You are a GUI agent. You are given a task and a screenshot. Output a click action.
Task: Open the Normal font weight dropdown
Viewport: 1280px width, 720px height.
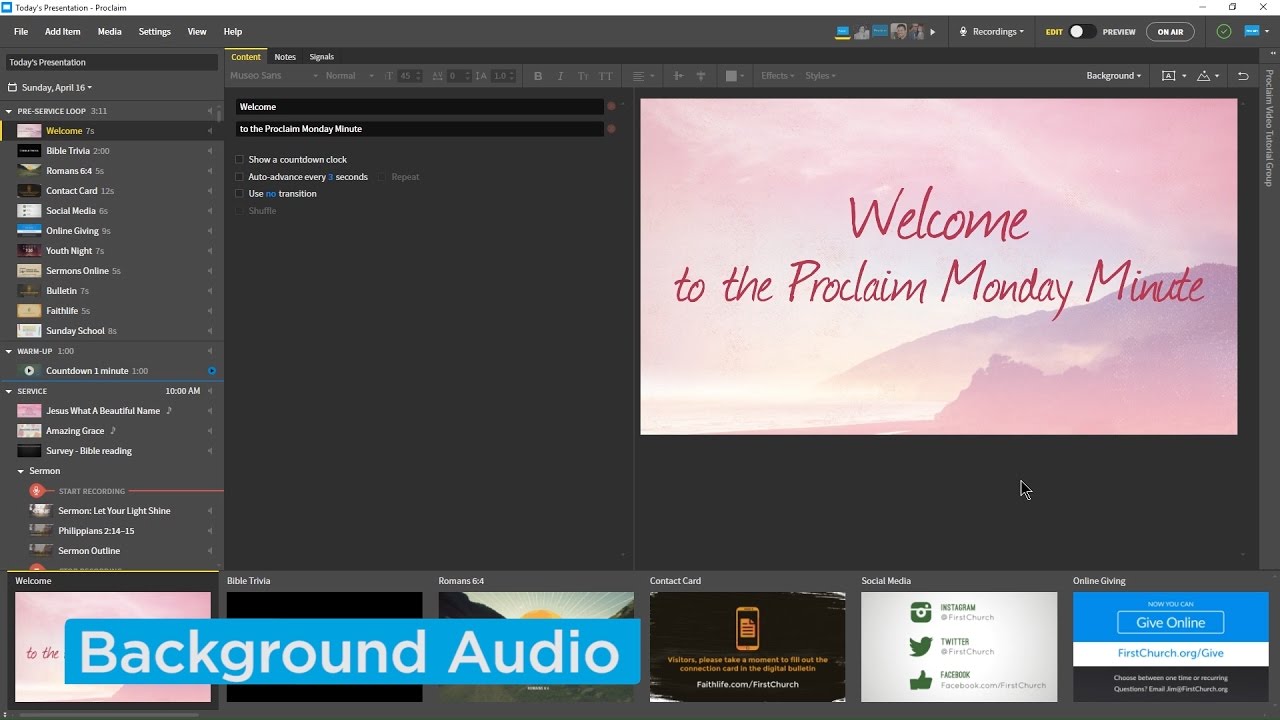[x=349, y=76]
